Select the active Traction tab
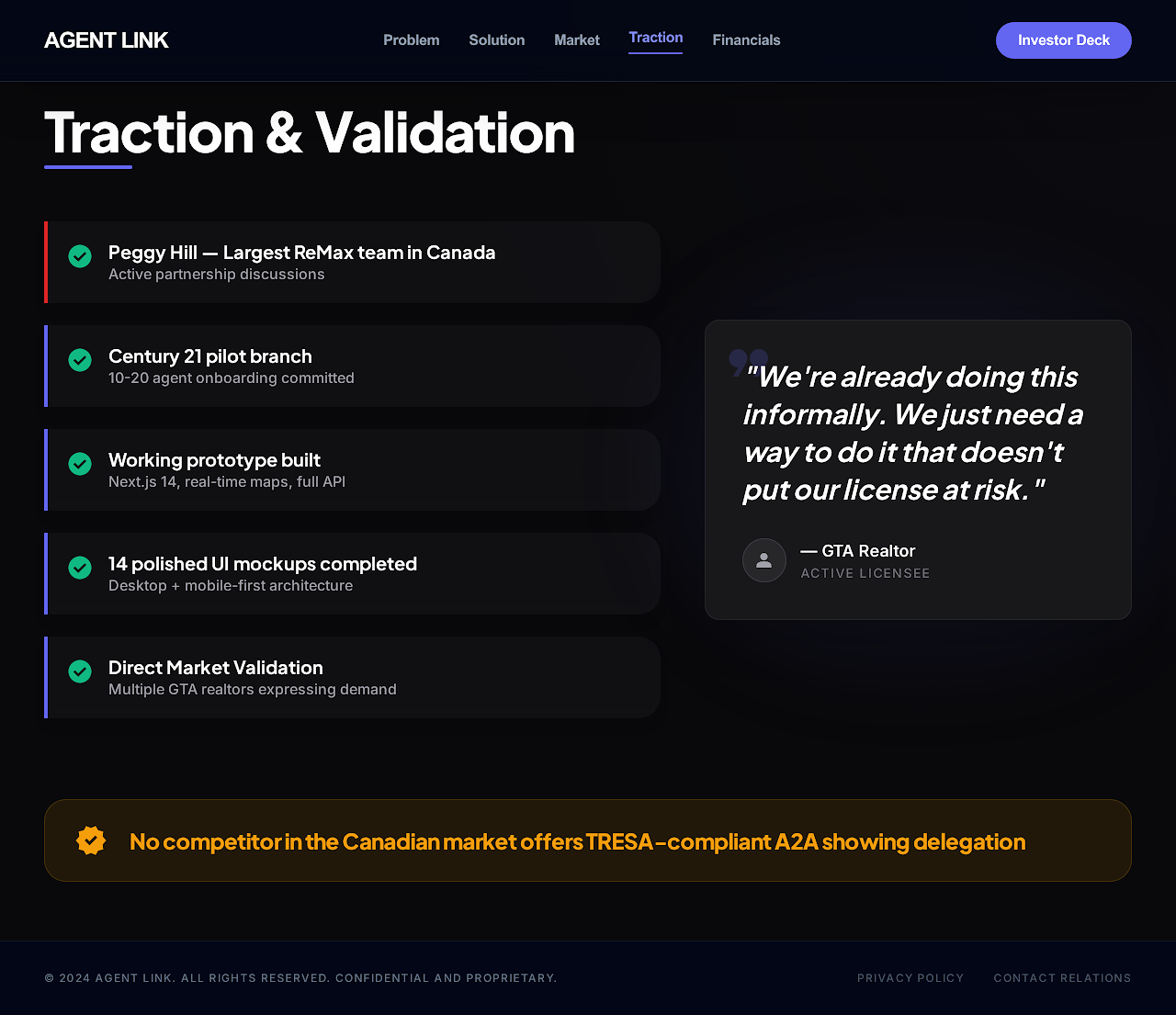Image resolution: width=1176 pixels, height=1015 pixels. click(655, 38)
